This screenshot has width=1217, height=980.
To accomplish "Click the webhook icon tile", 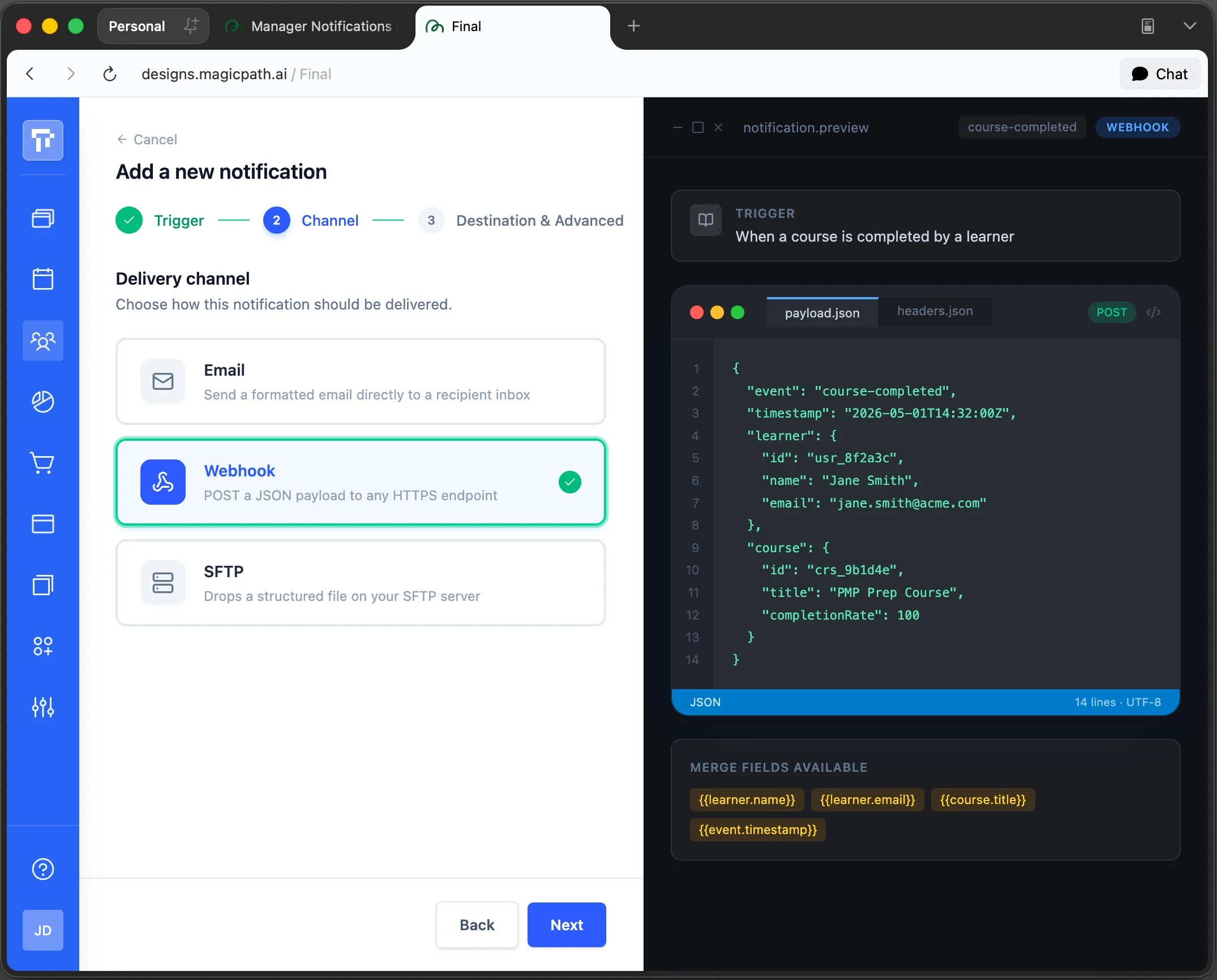I will pyautogui.click(x=163, y=482).
